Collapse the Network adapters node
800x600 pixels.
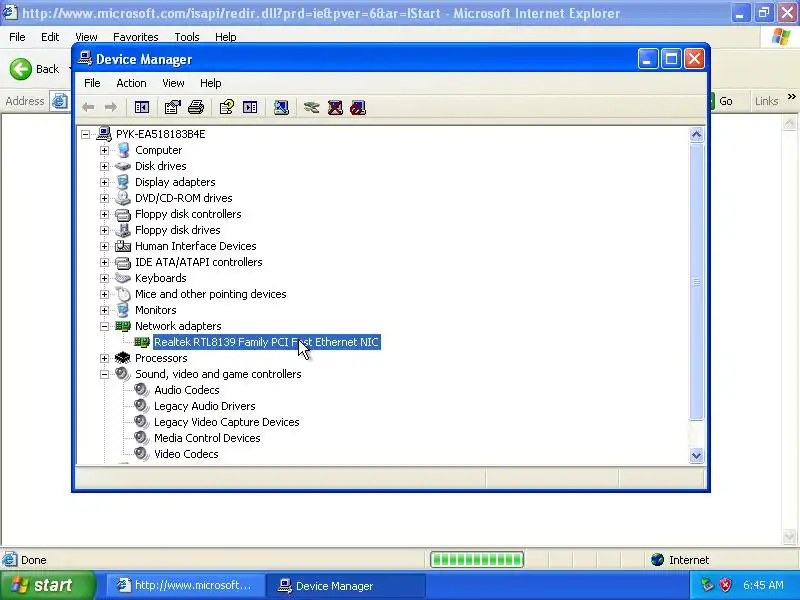point(105,326)
